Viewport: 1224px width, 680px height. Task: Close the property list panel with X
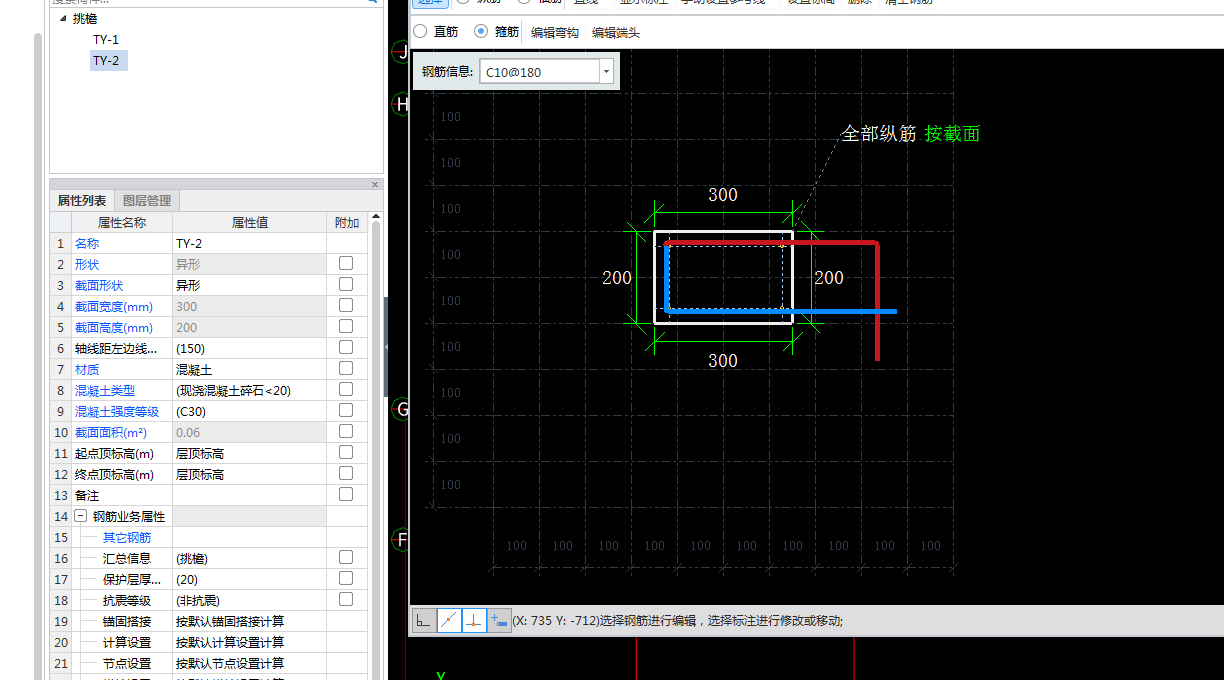[376, 185]
